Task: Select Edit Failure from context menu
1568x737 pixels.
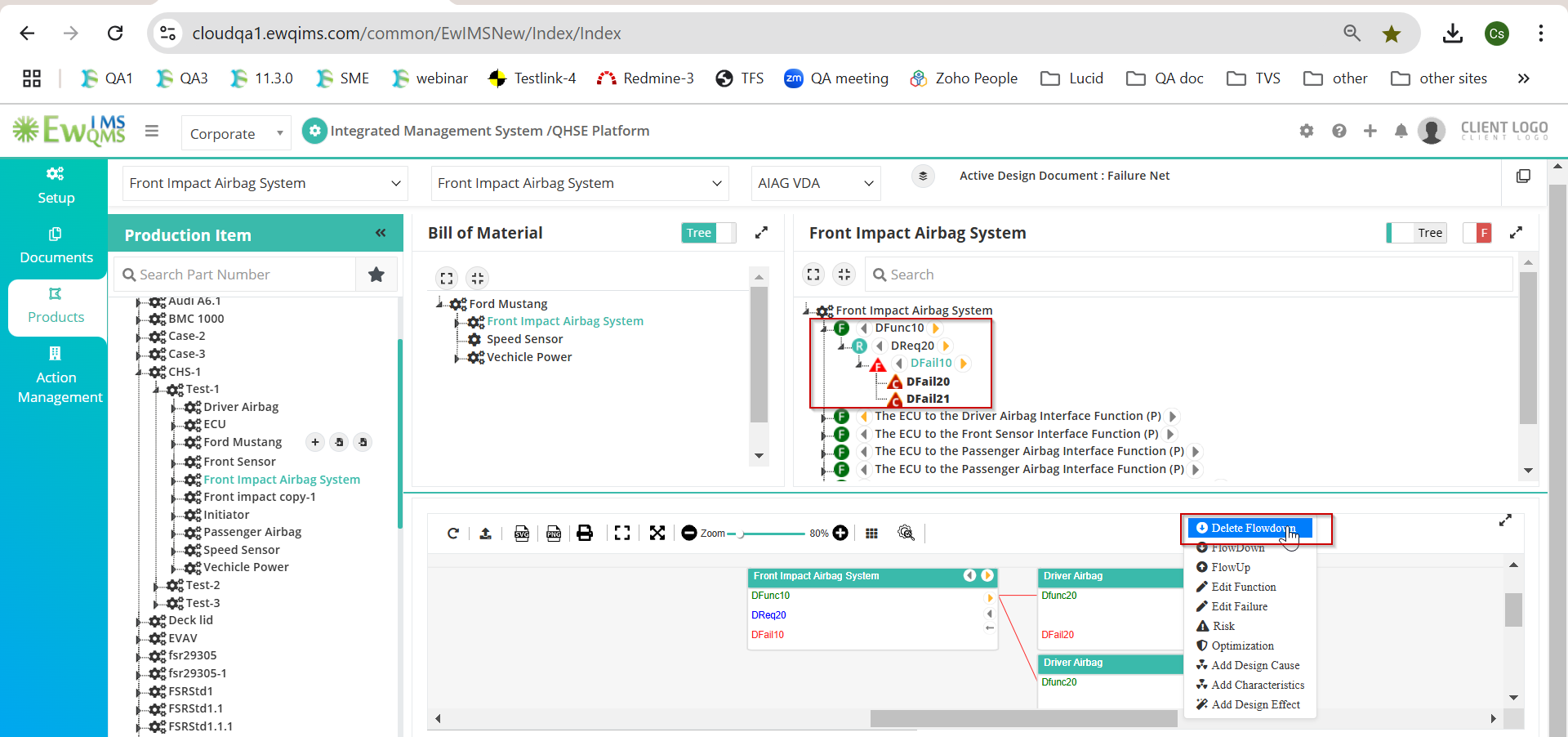Action: tap(1239, 606)
